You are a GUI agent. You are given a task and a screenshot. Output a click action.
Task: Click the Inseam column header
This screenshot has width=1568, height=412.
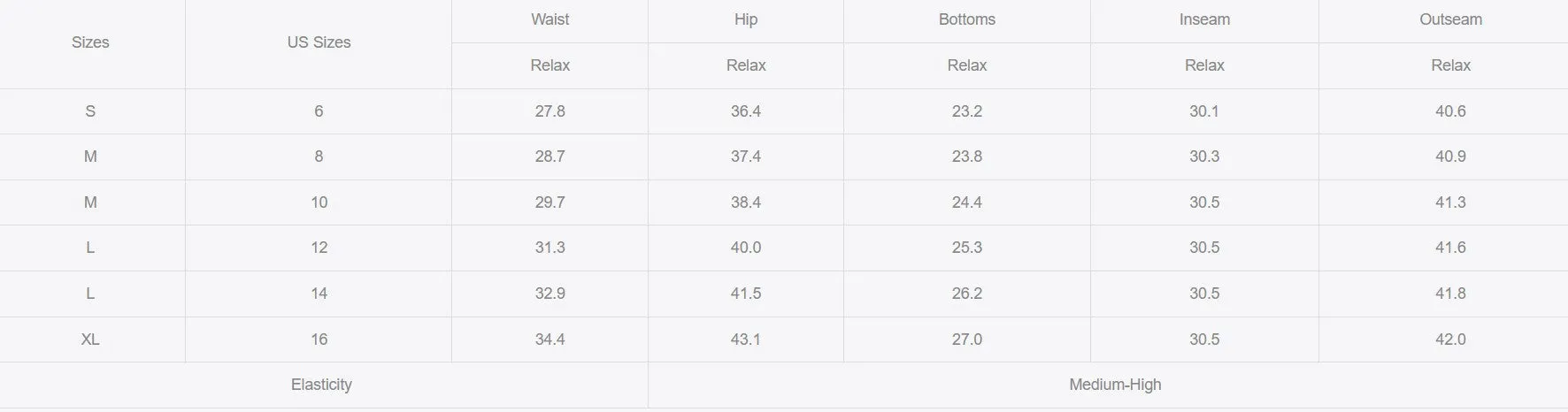(x=1204, y=19)
